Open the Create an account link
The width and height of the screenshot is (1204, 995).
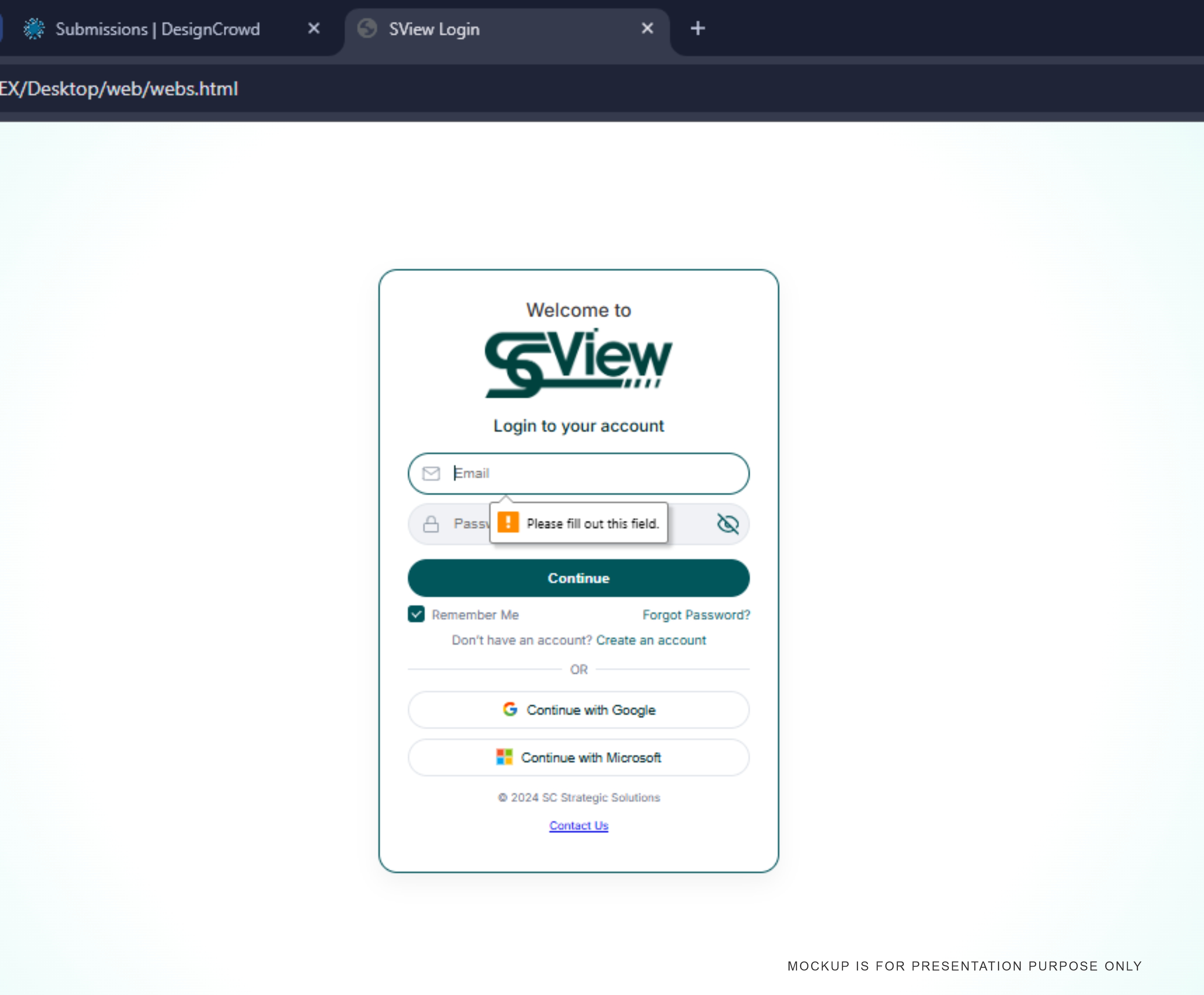point(651,640)
